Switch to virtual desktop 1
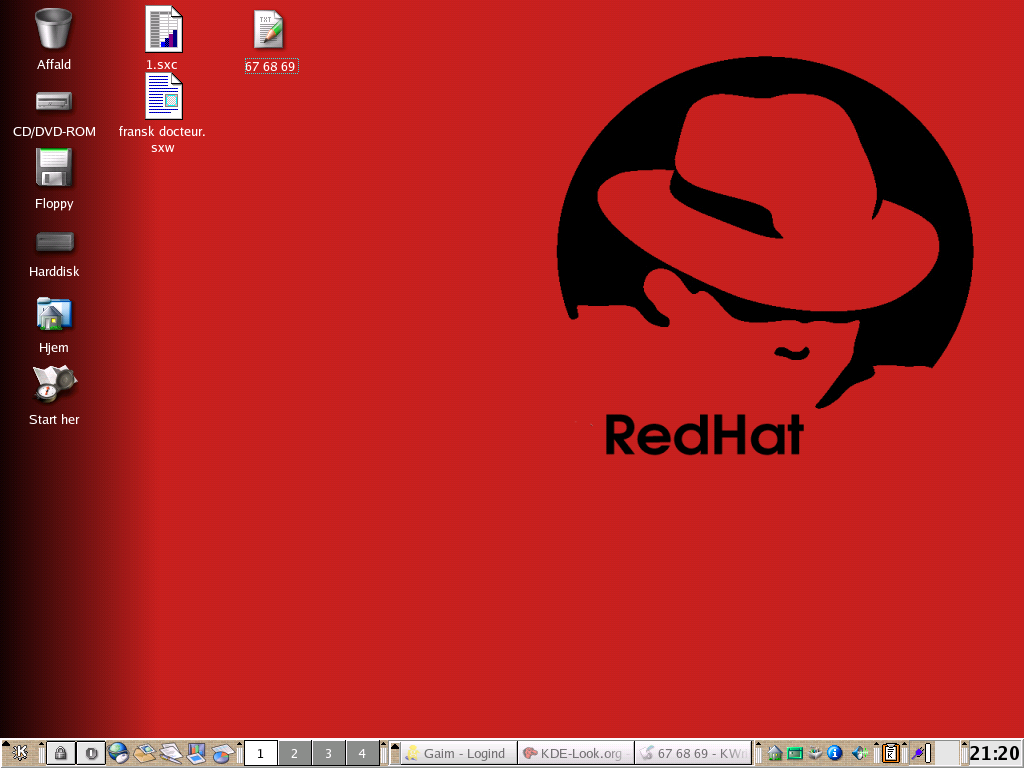The image size is (1024, 768). click(261, 753)
